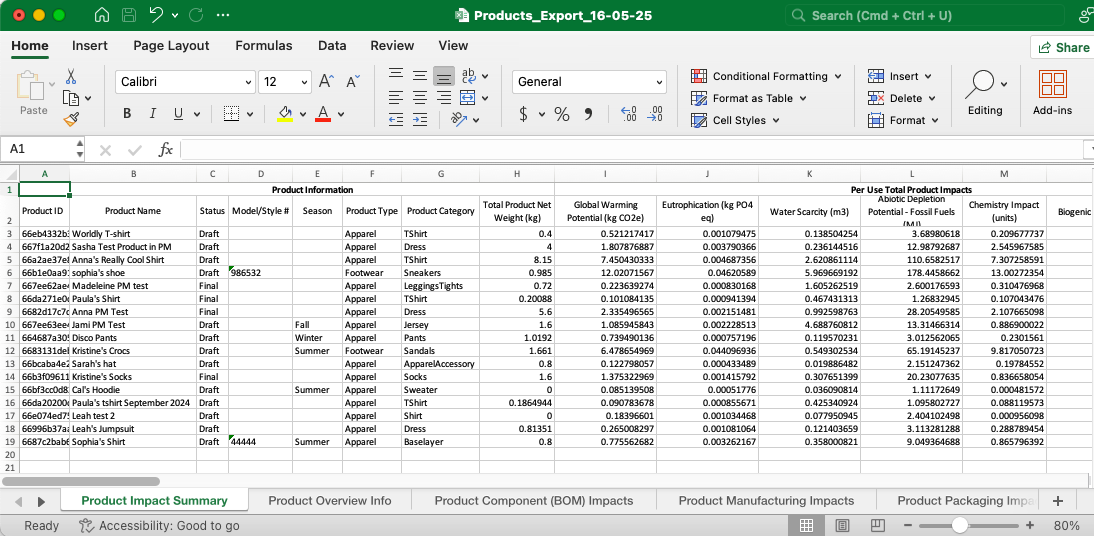Screen dimensions: 1094x536
Task: Click the Home icon in title bar
Action: pyautogui.click(x=102, y=15)
